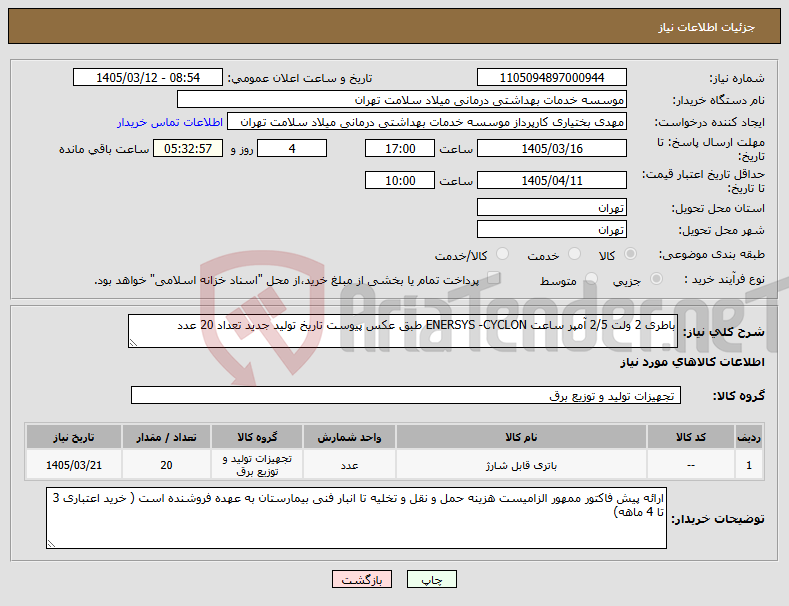This screenshot has width=789, height=606.
Task: Click the گروه کالا field تجهیزات تولید و توزیع برق
Action: [x=406, y=395]
